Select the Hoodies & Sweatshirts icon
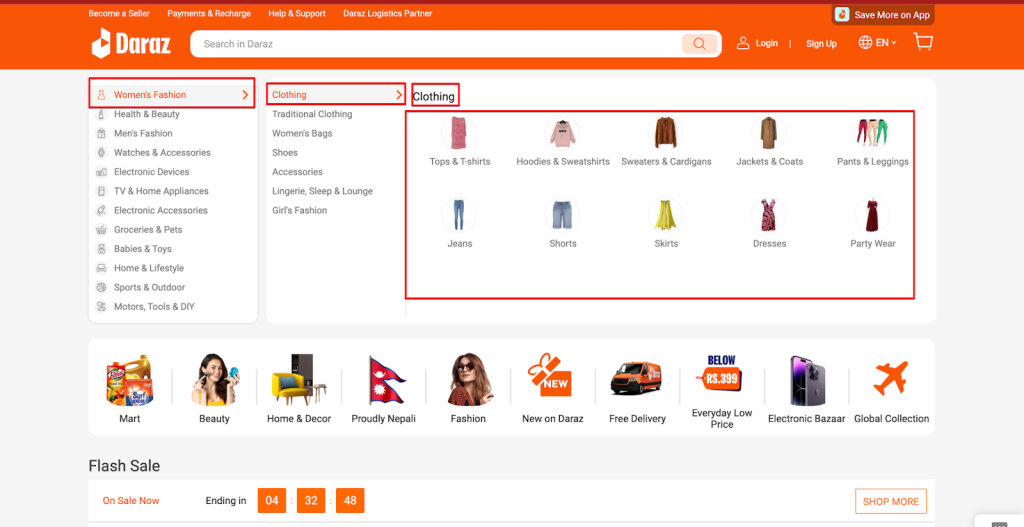Screen dimensions: 1024x527 pos(563,134)
